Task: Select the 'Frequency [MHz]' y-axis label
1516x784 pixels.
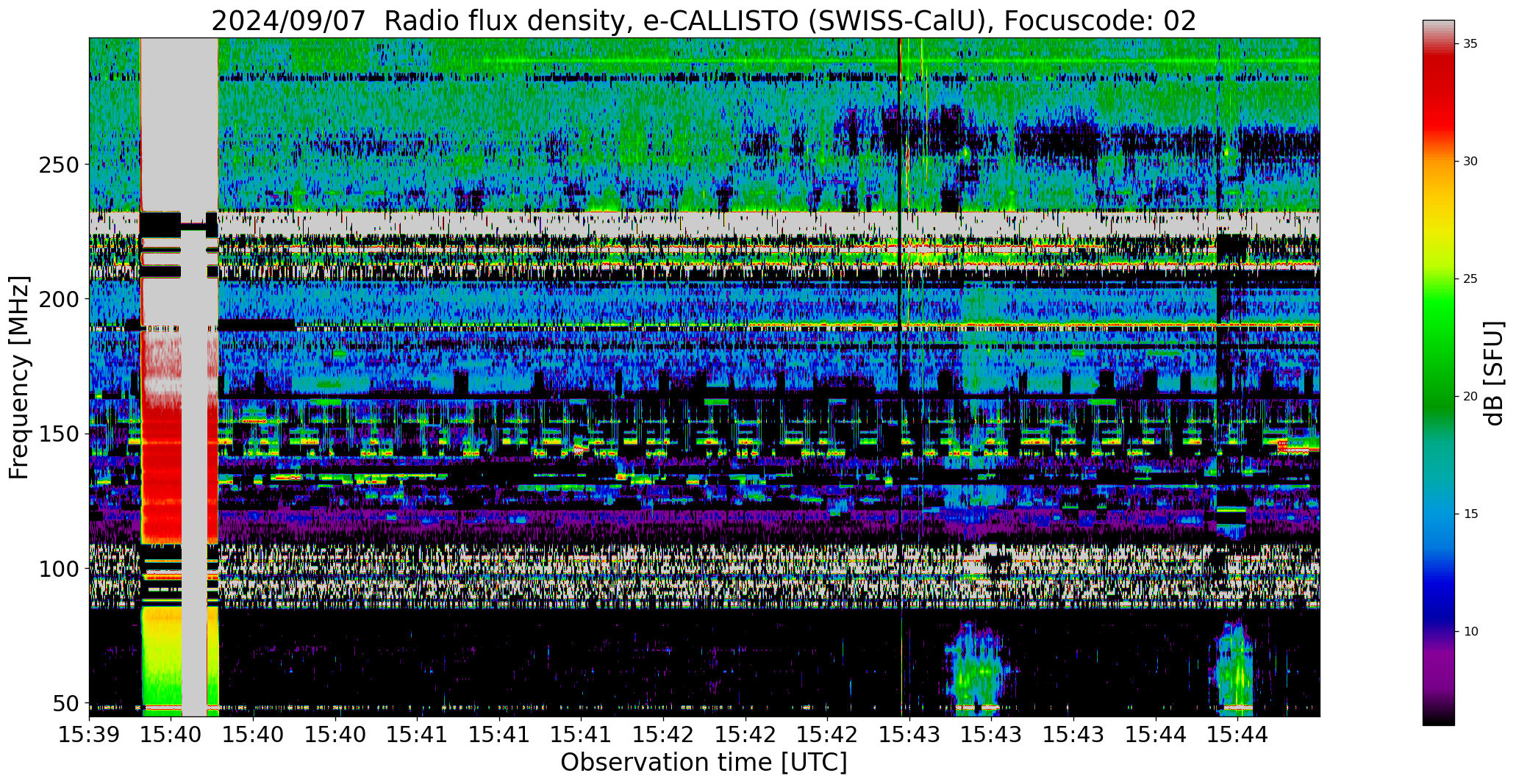Action: pos(19,378)
